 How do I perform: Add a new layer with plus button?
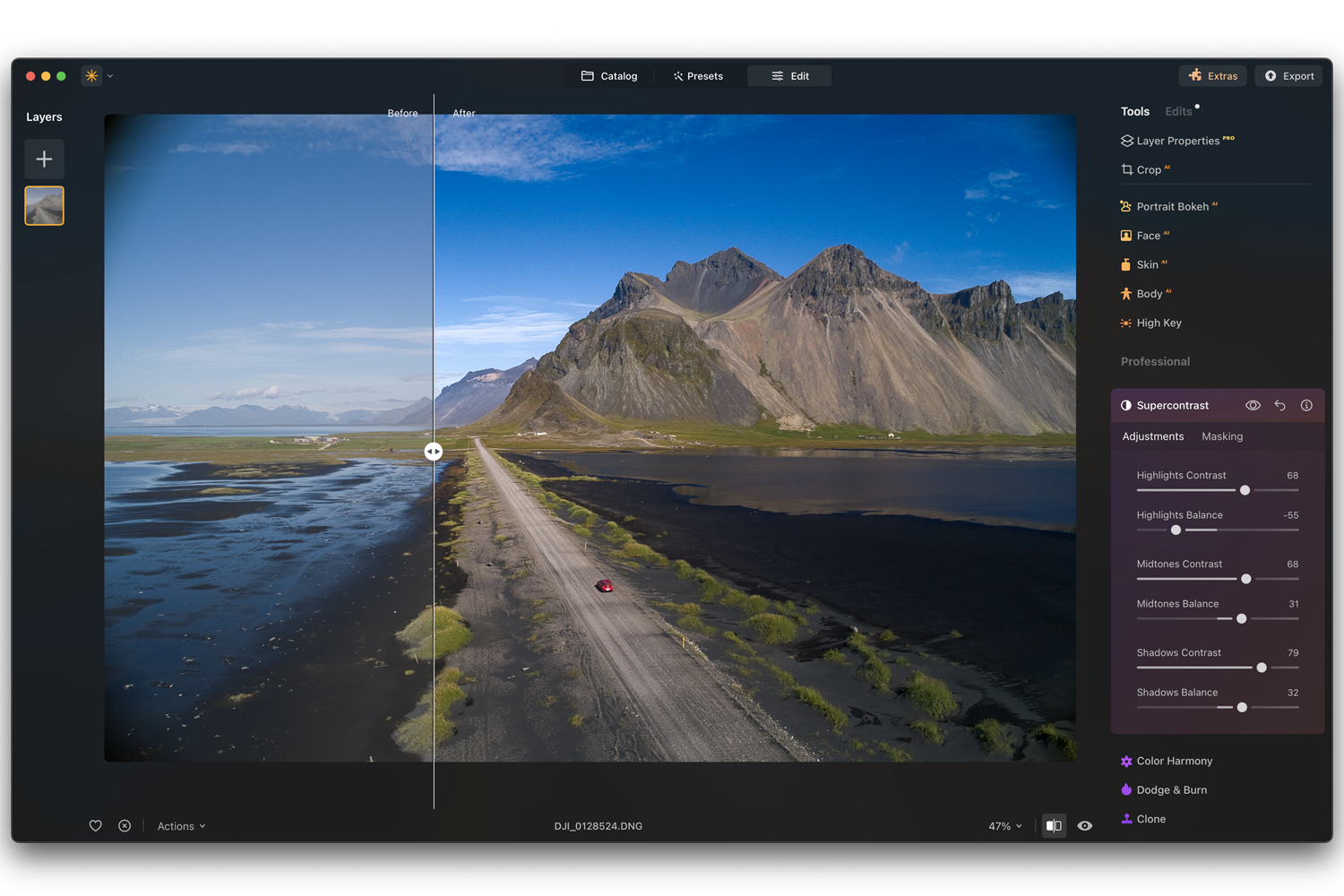click(44, 159)
